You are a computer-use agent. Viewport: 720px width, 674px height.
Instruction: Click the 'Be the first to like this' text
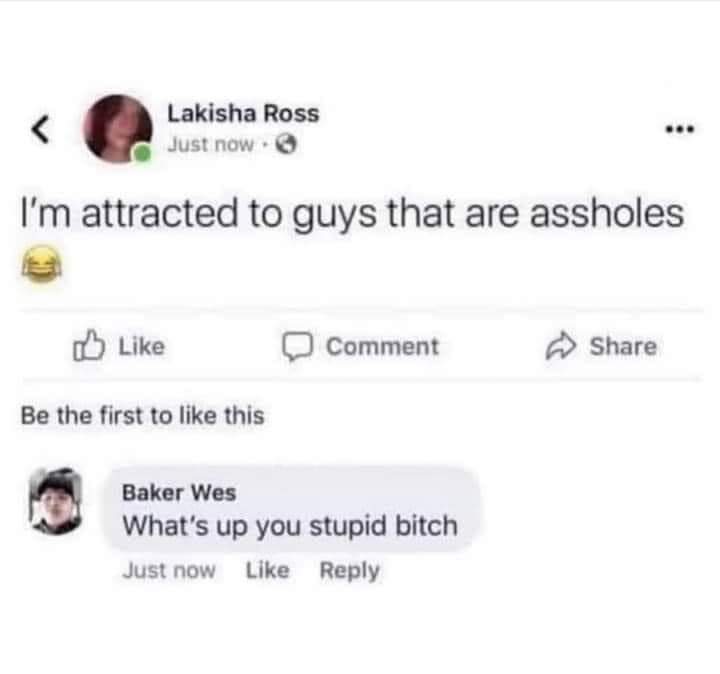[143, 416]
